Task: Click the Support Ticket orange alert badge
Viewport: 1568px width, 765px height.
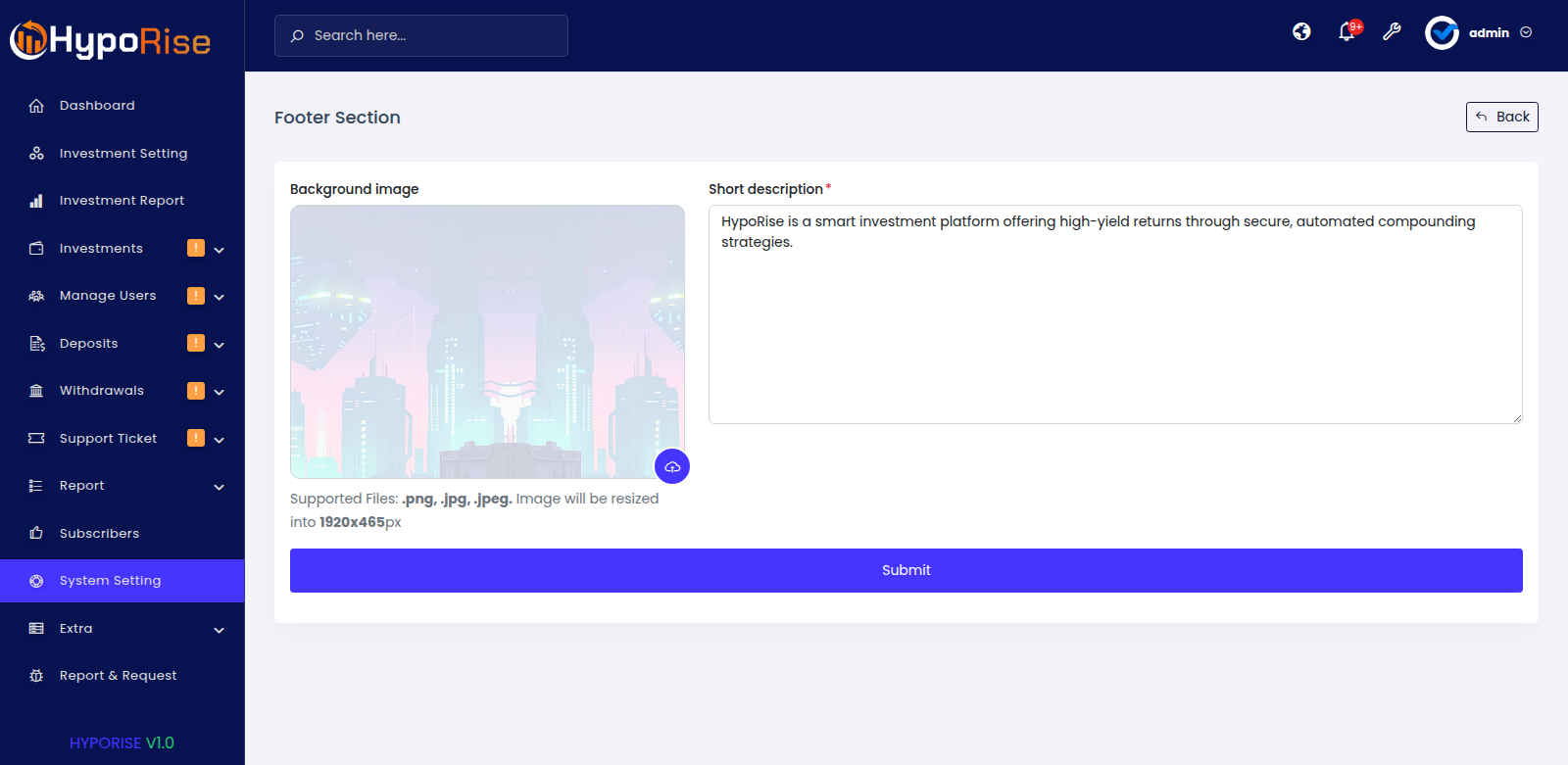Action: pyautogui.click(x=196, y=438)
